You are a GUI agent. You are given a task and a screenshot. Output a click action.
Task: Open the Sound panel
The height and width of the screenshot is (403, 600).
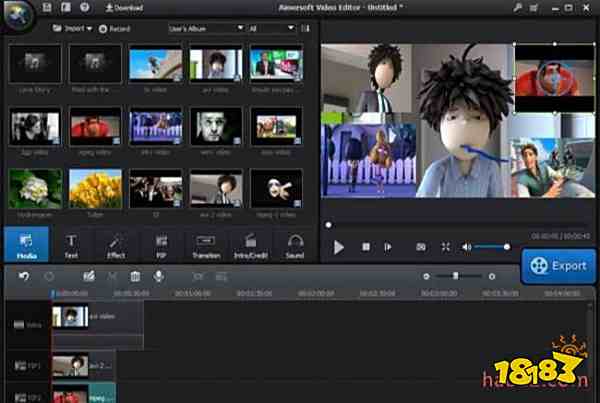point(295,245)
